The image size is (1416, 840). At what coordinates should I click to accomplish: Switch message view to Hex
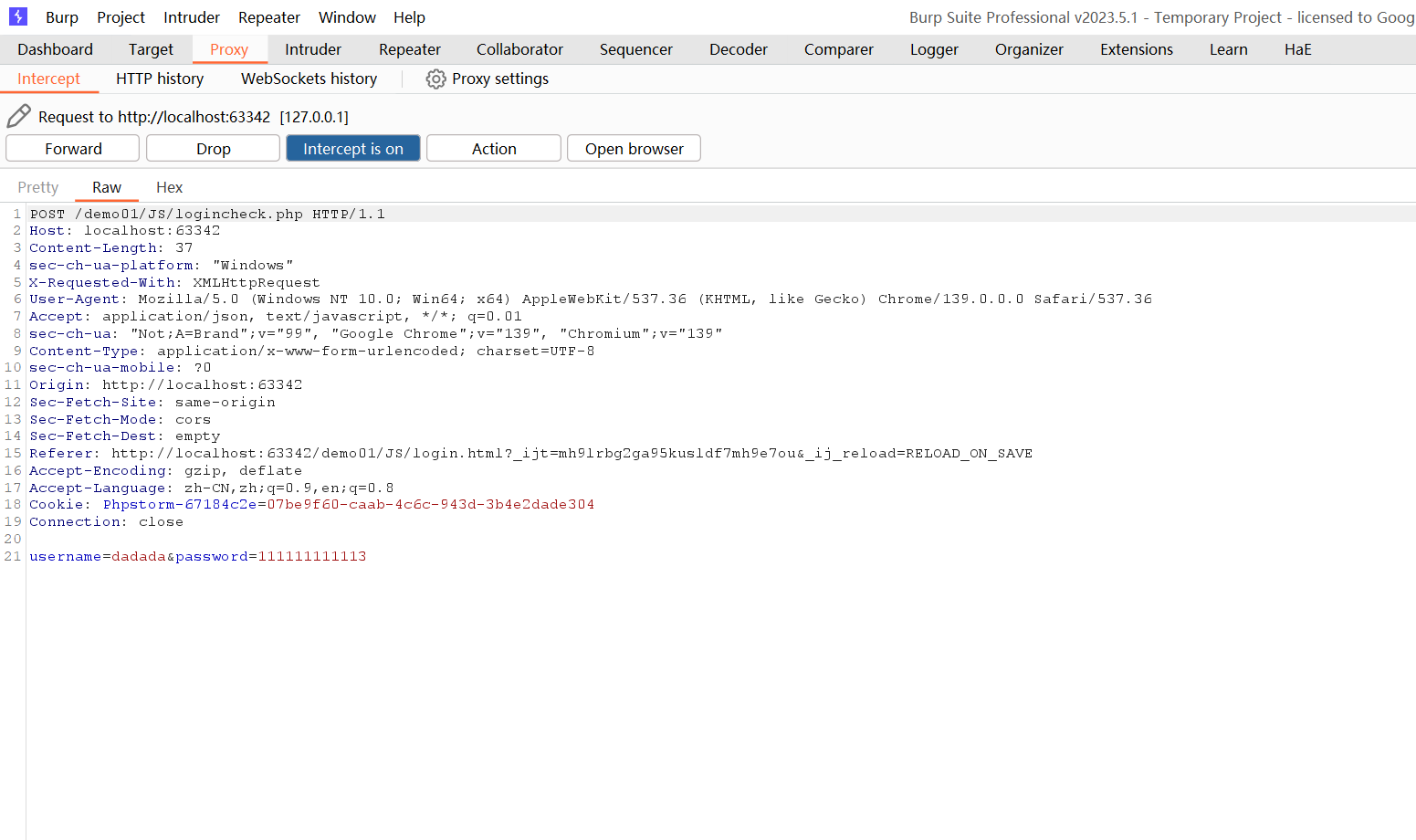point(169,187)
